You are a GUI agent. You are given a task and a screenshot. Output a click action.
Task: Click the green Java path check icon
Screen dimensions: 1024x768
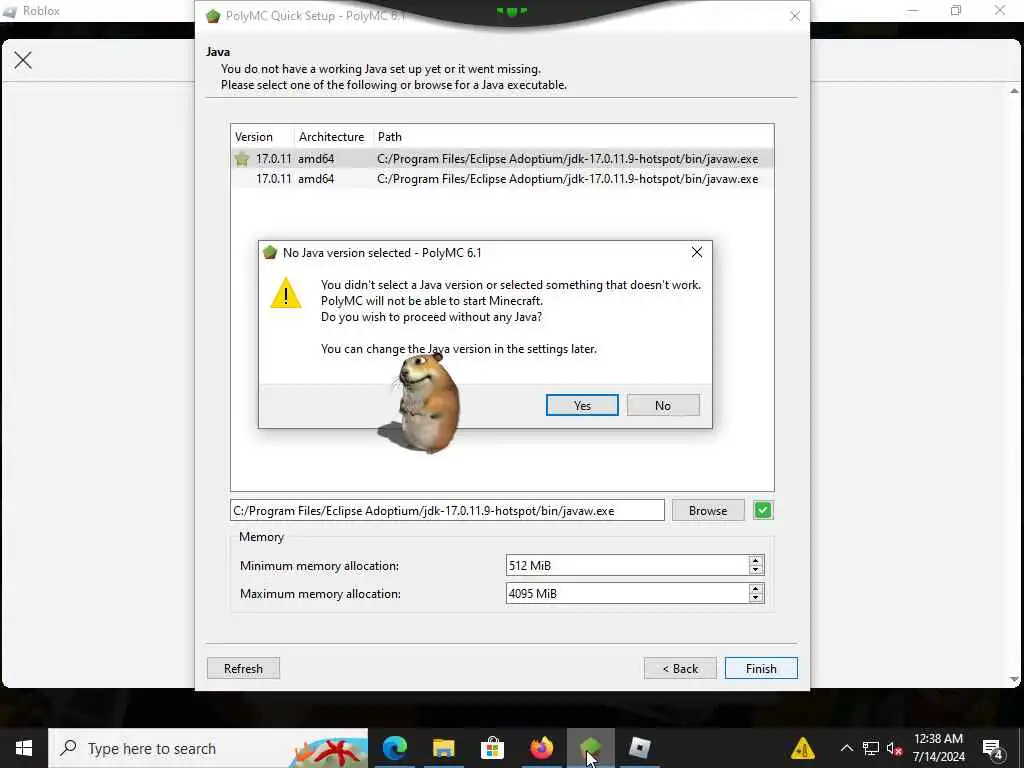point(763,511)
